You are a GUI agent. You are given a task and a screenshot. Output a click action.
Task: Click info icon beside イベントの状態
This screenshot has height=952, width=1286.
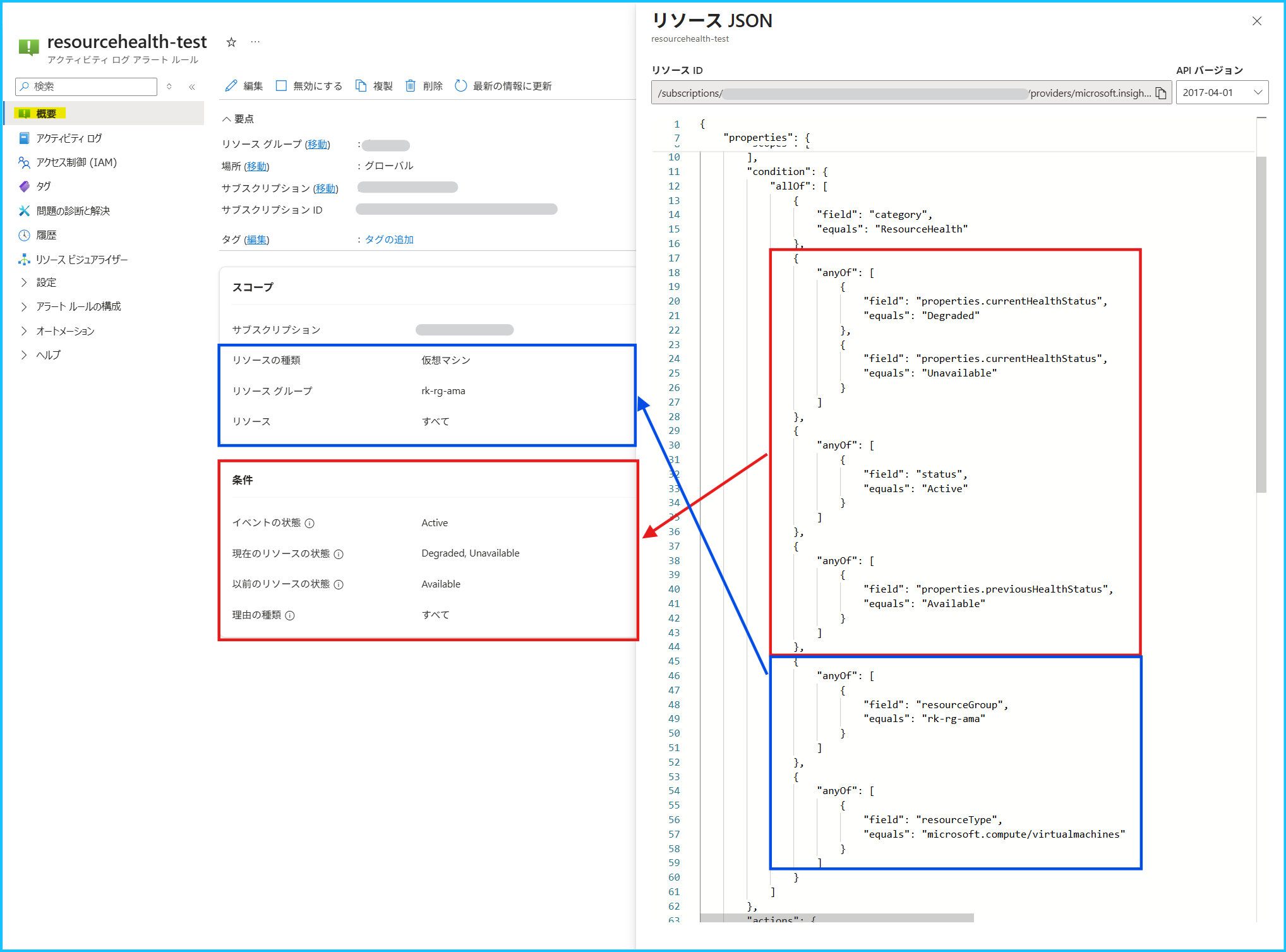pyautogui.click(x=309, y=523)
